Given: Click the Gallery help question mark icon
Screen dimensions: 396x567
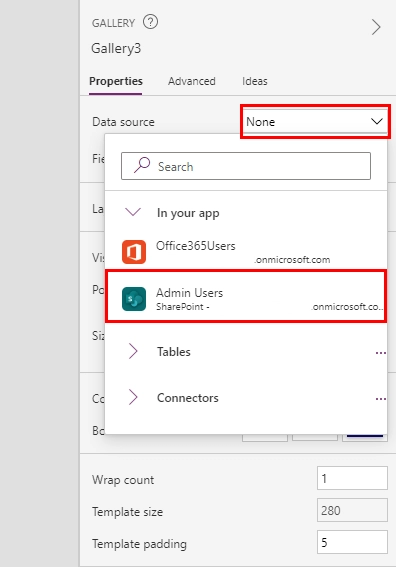Looking at the screenshot, I should click(150, 22).
